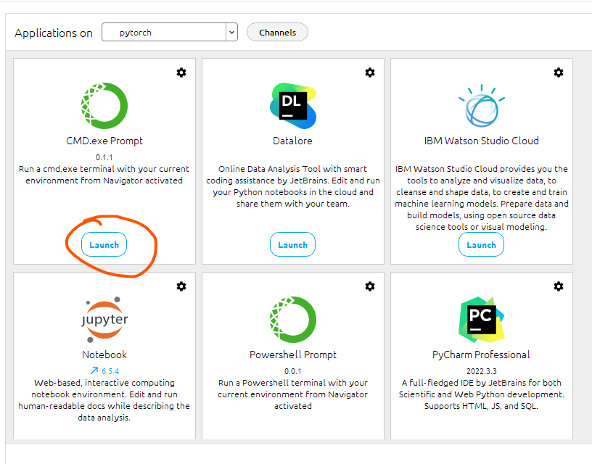Launch the CMD.exe Prompt
This screenshot has width=592, height=464.
click(x=104, y=245)
